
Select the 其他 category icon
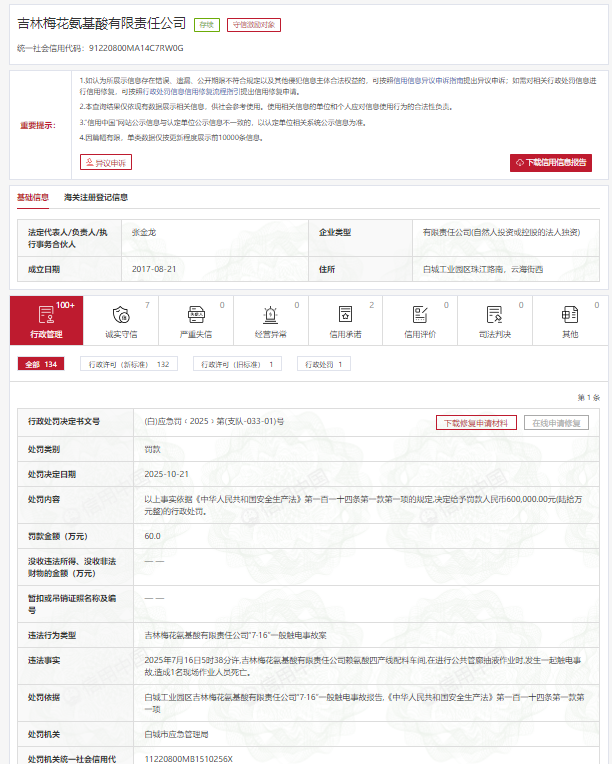tap(570, 315)
